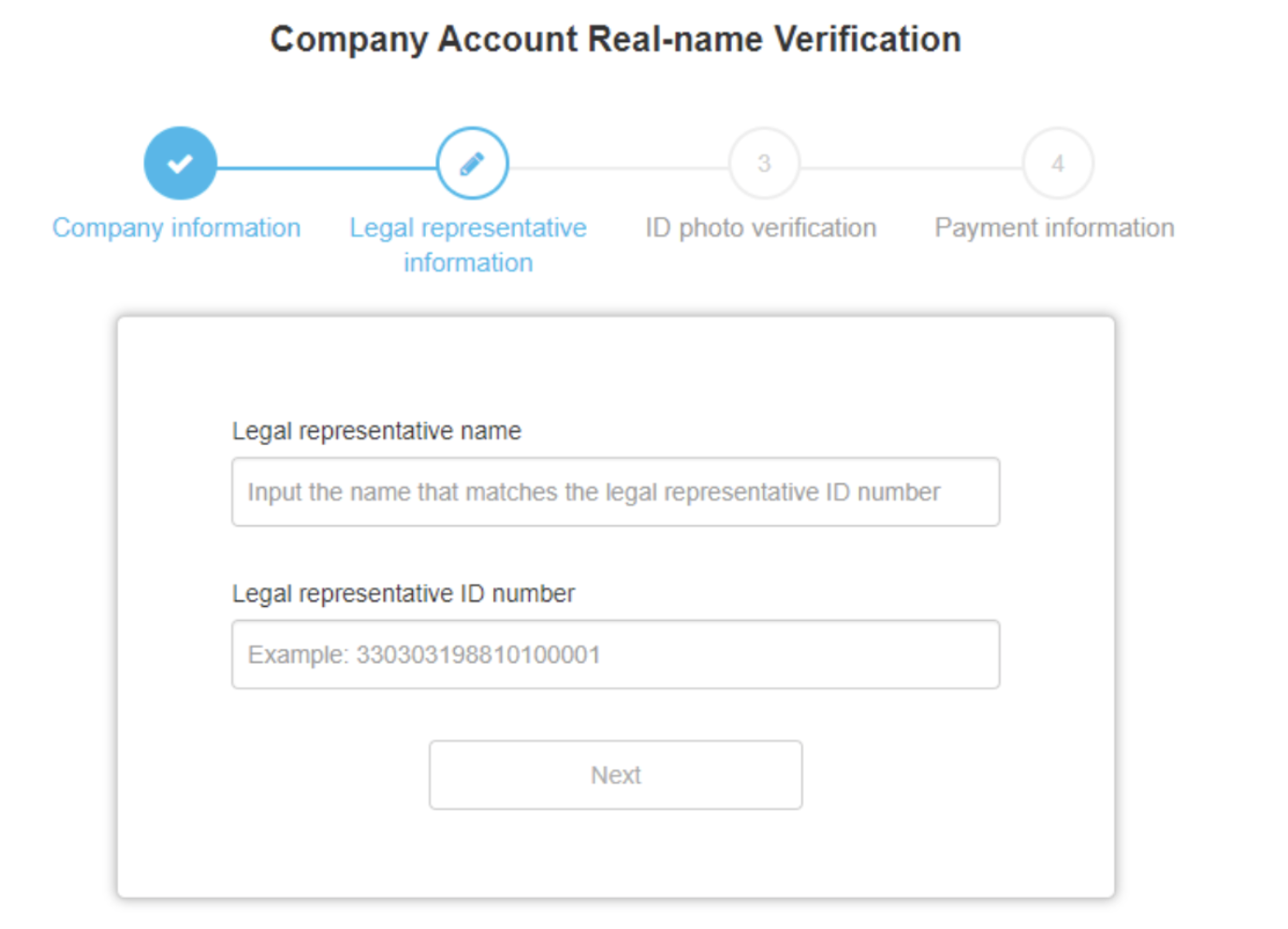This screenshot has width=1288, height=929.
Task: Click the gray progress line between steps 3 and 4
Action: click(911, 169)
